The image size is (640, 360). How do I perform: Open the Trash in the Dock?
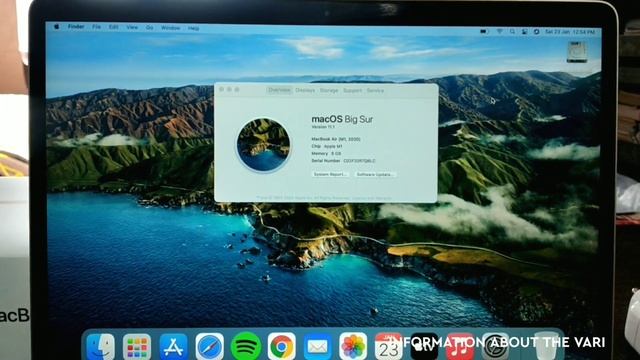[x=546, y=347]
